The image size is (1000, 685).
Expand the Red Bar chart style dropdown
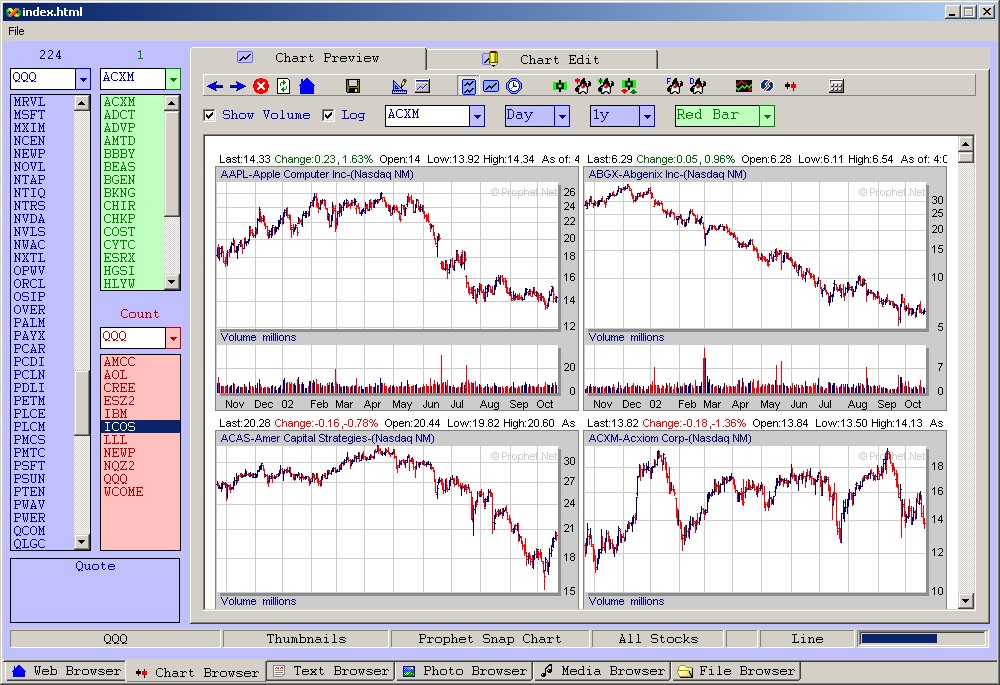click(x=767, y=116)
